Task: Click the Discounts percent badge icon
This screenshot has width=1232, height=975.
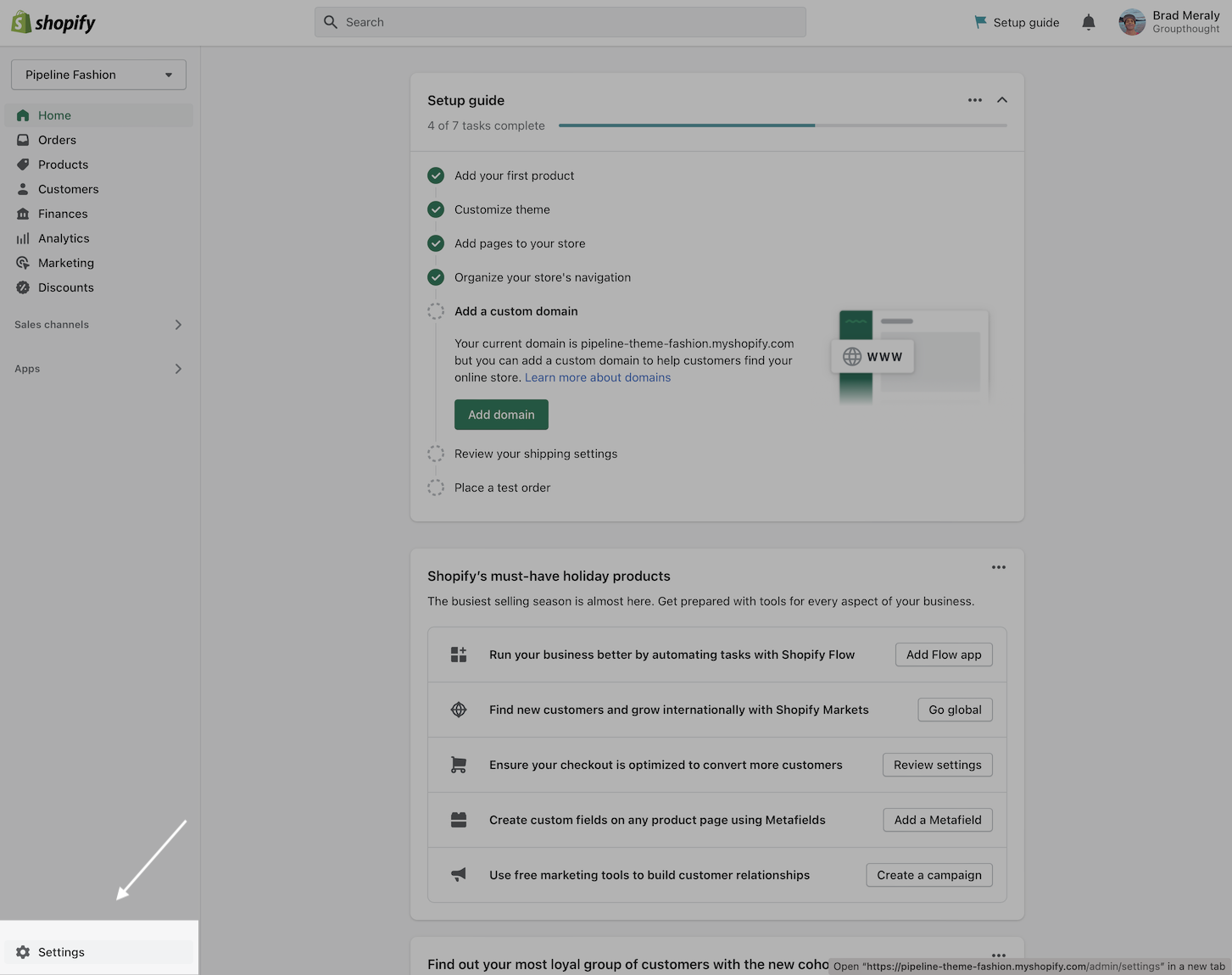Action: [23, 287]
